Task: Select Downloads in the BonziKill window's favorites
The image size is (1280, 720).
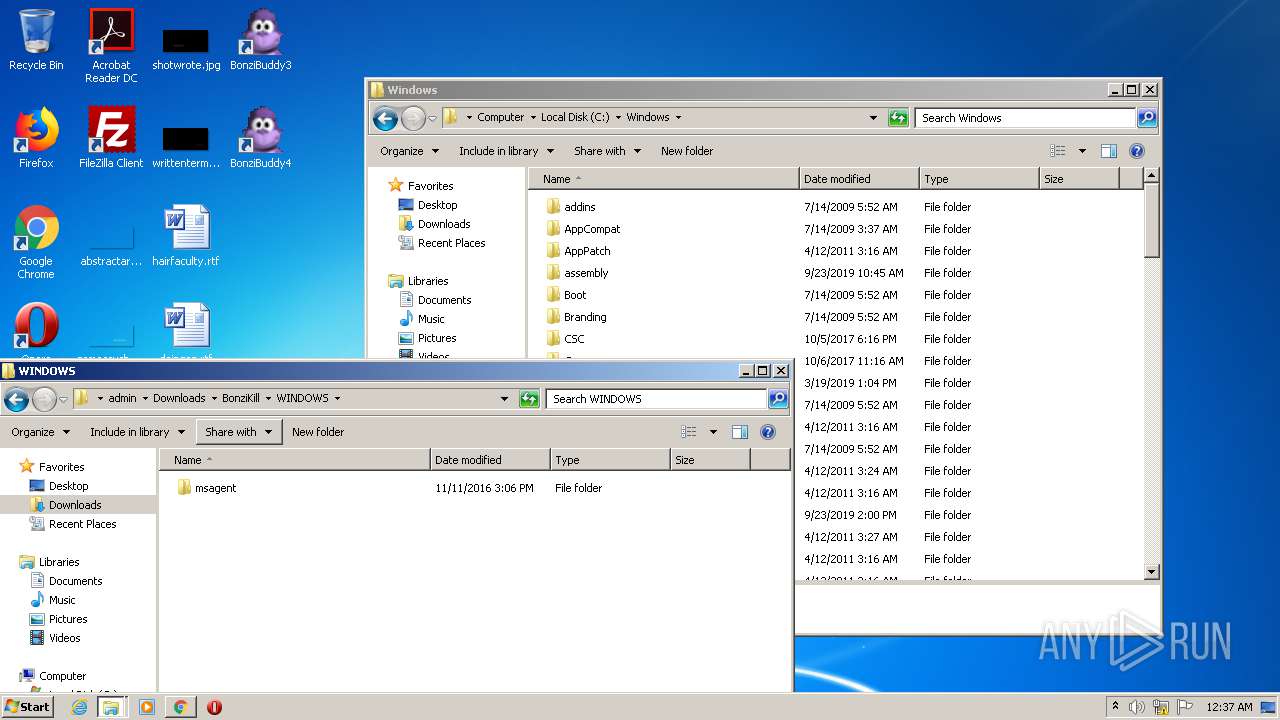Action: (x=75, y=505)
